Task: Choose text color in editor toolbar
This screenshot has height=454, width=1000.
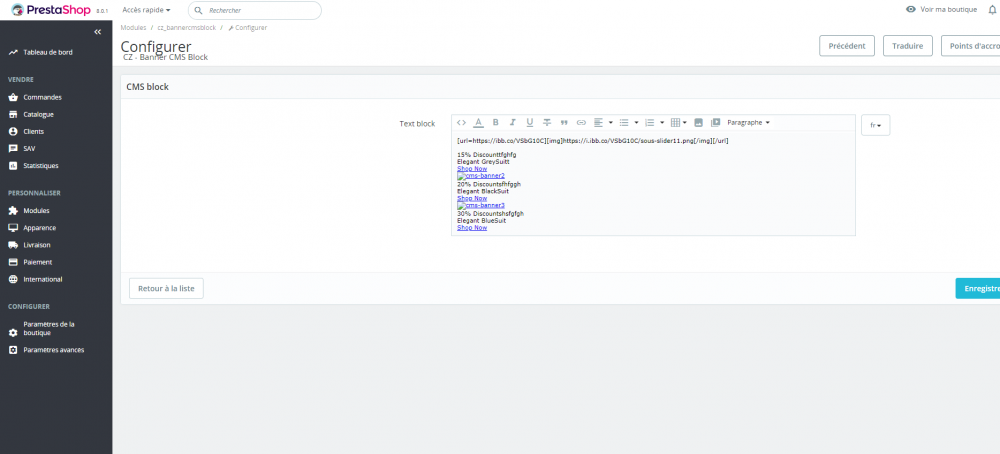Action: 478,122
